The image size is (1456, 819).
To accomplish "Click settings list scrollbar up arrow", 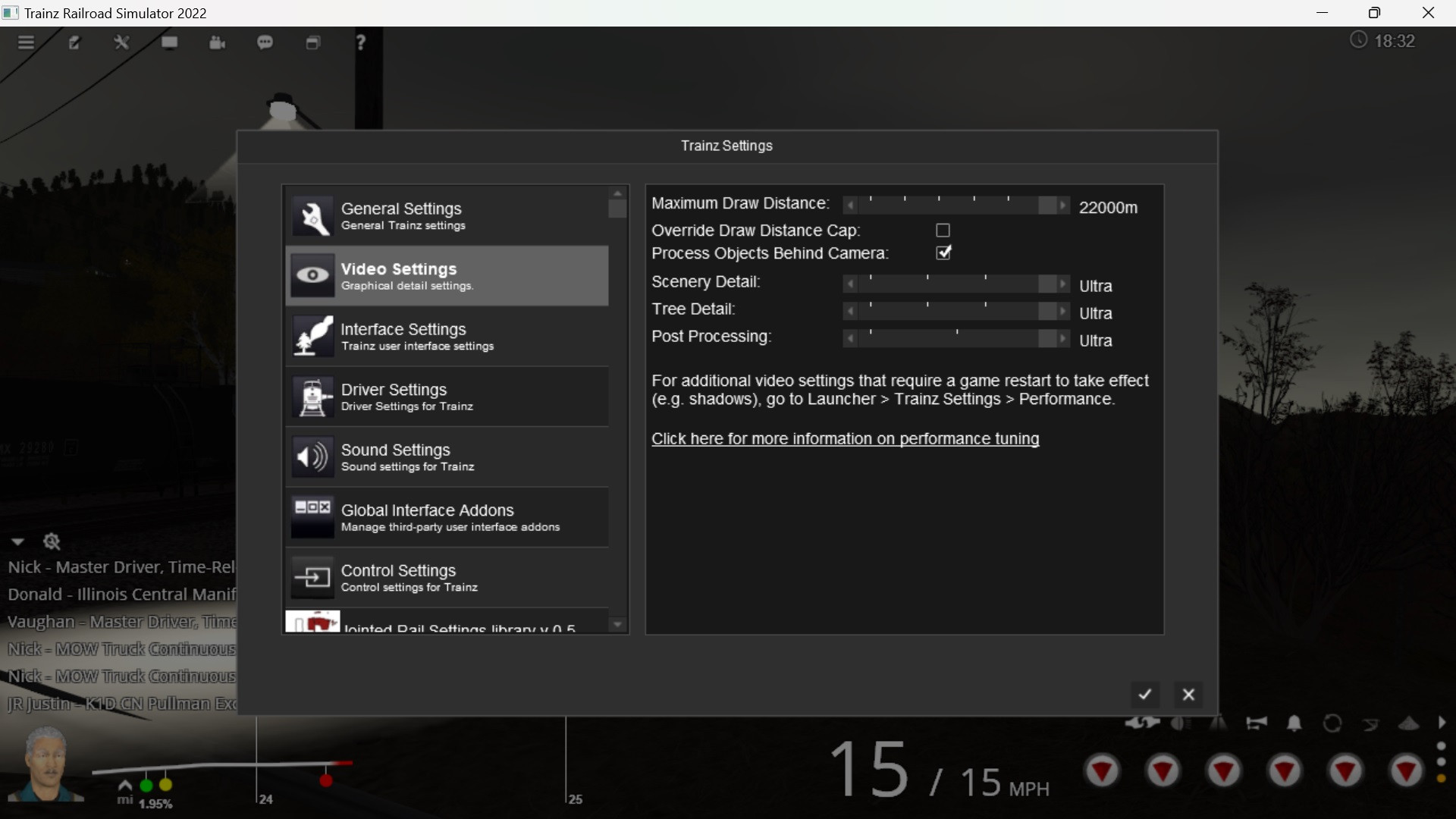I will click(x=618, y=193).
